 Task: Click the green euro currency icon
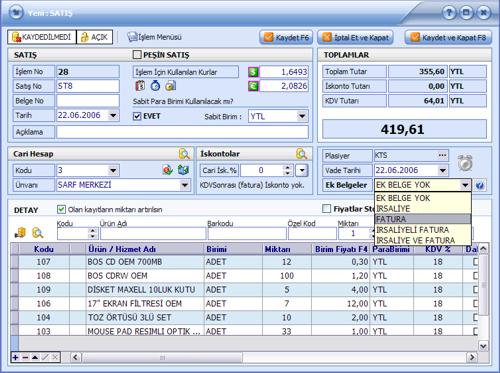click(x=253, y=86)
